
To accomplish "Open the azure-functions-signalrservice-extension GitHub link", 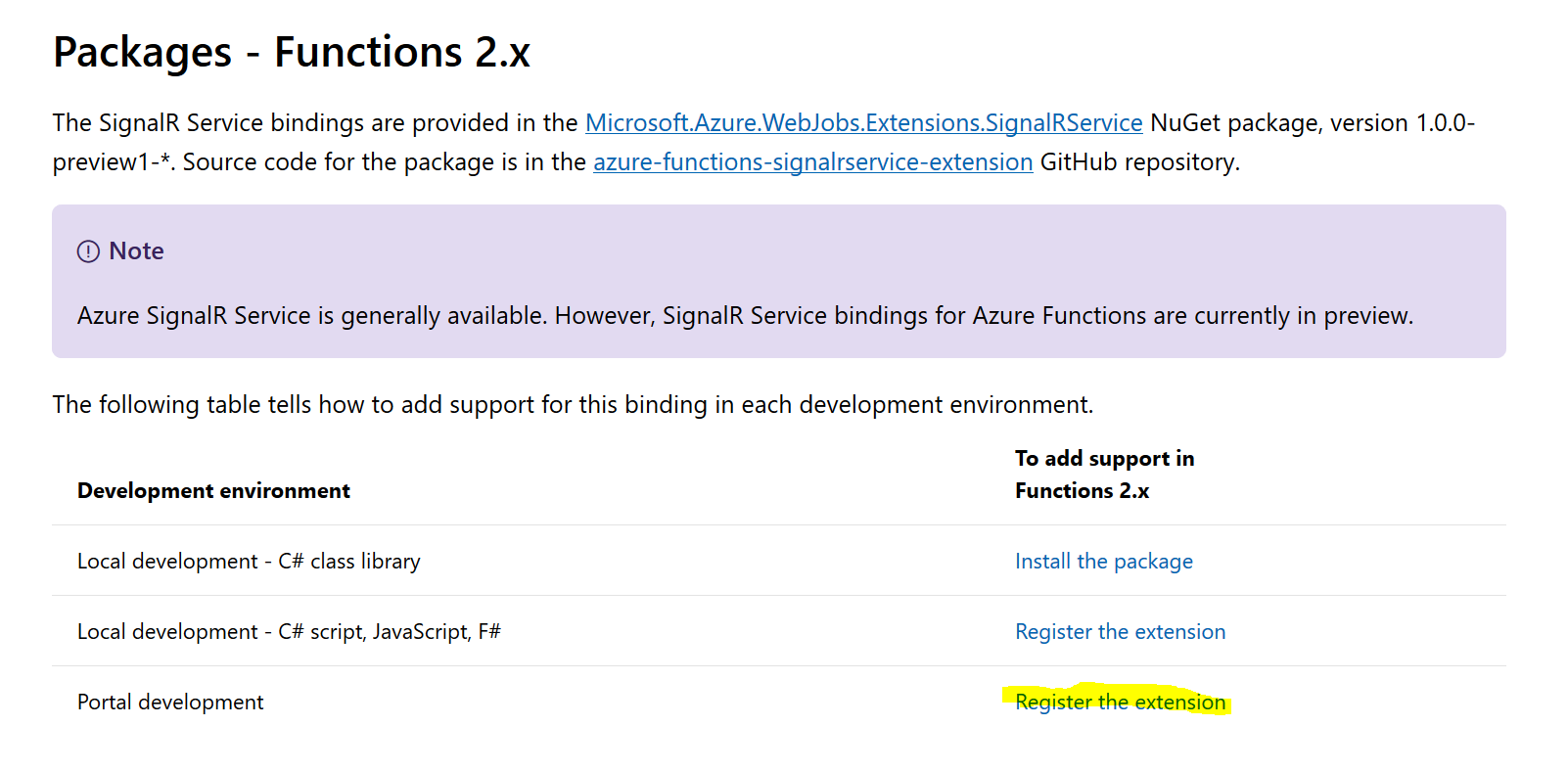I will point(812,162).
